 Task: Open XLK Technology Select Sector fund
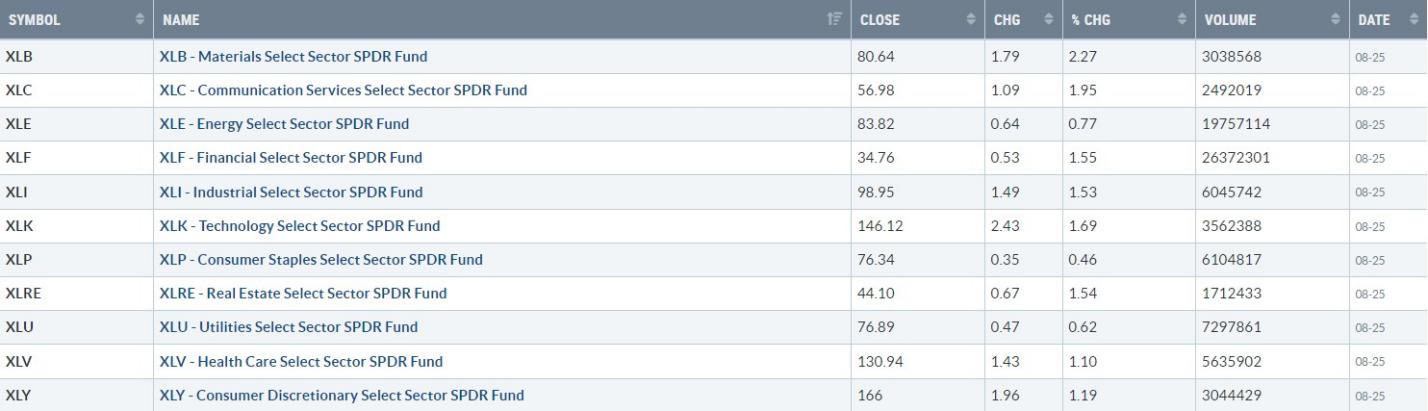pyautogui.click(x=299, y=226)
